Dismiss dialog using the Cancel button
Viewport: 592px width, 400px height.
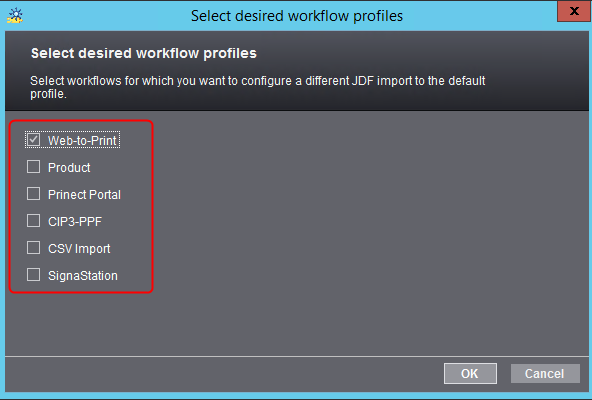point(545,374)
